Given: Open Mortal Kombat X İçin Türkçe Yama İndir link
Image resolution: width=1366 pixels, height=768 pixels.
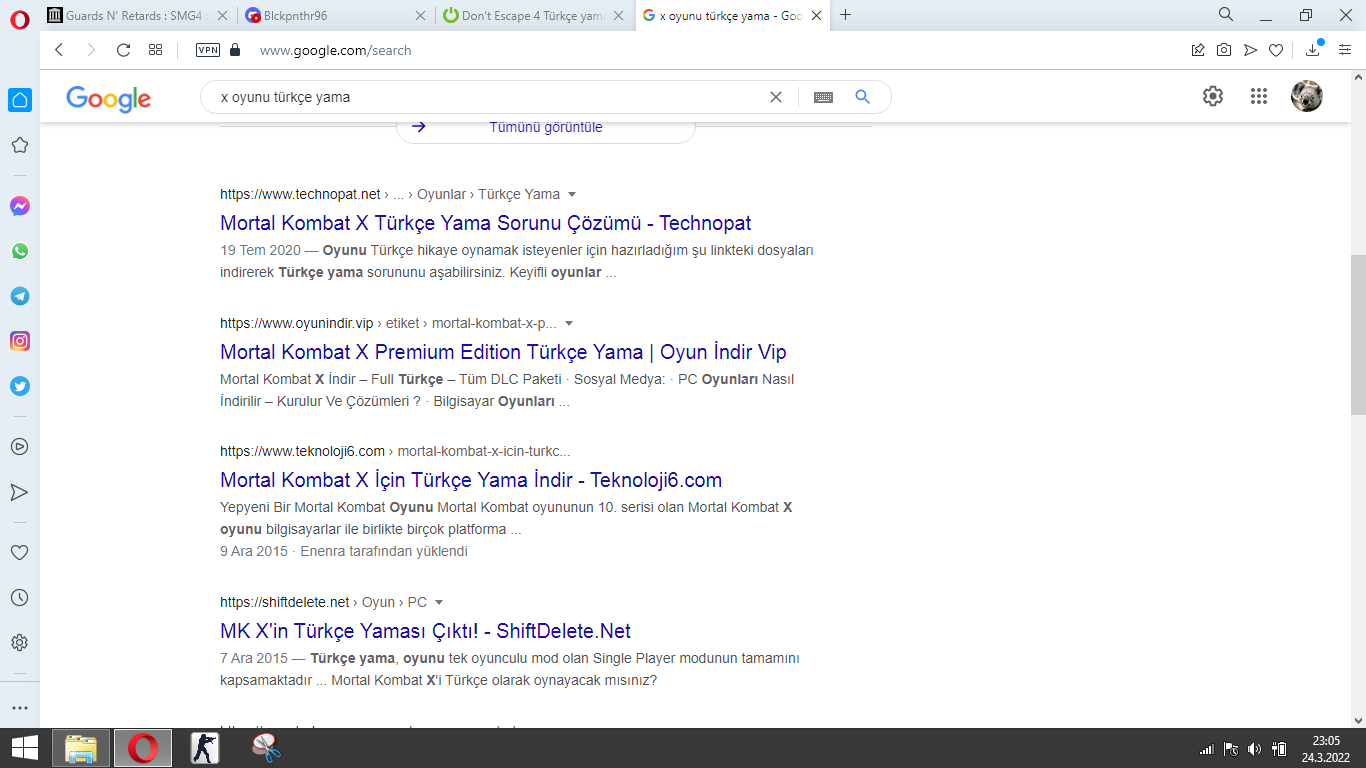Looking at the screenshot, I should (x=471, y=480).
